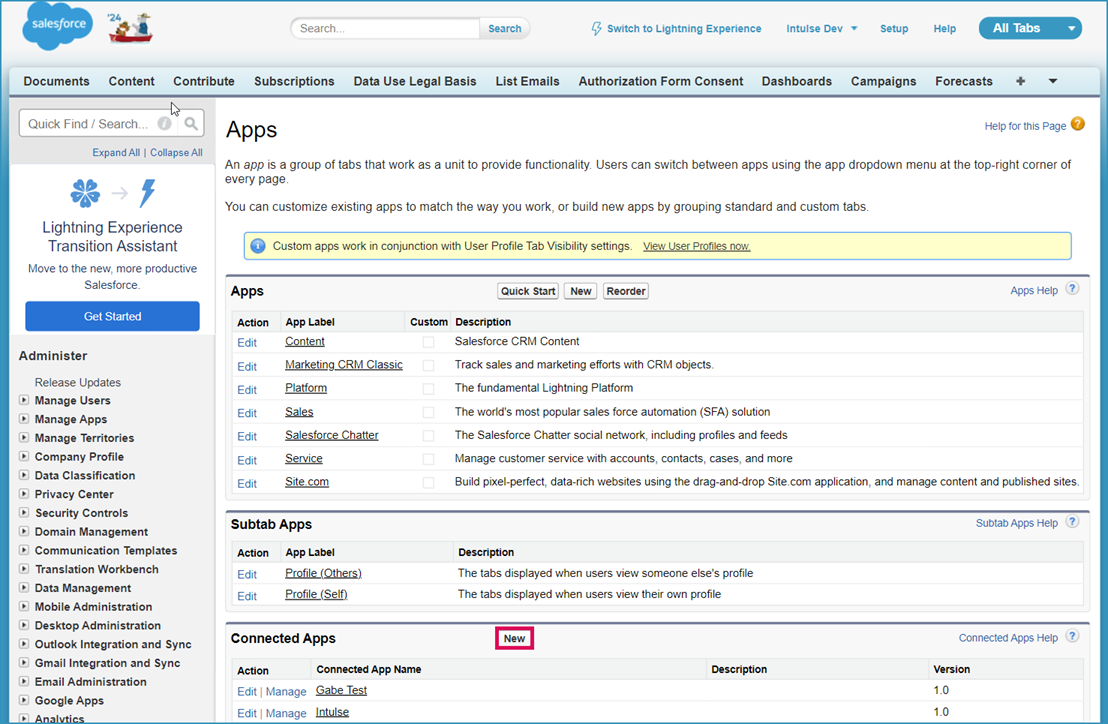Viewport: 1108px width, 724px height.
Task: Click the Subtab Apps Help question mark icon
Action: click(x=1072, y=522)
